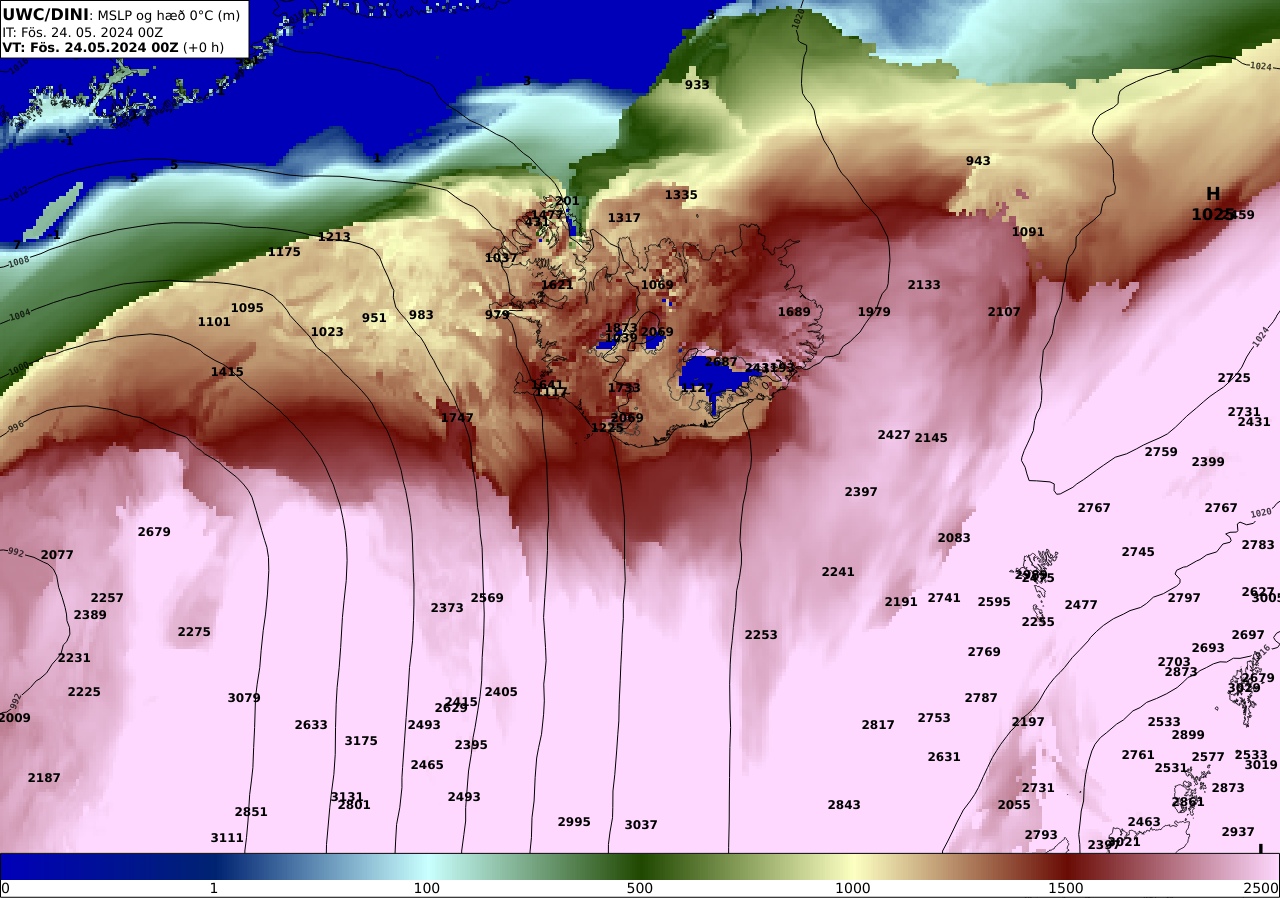Click the 1213 height value
The height and width of the screenshot is (898, 1280).
tap(334, 237)
